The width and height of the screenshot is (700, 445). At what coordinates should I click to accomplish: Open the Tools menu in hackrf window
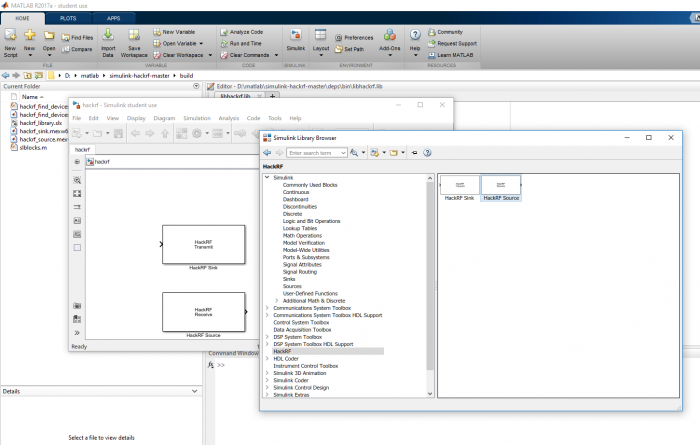point(275,118)
